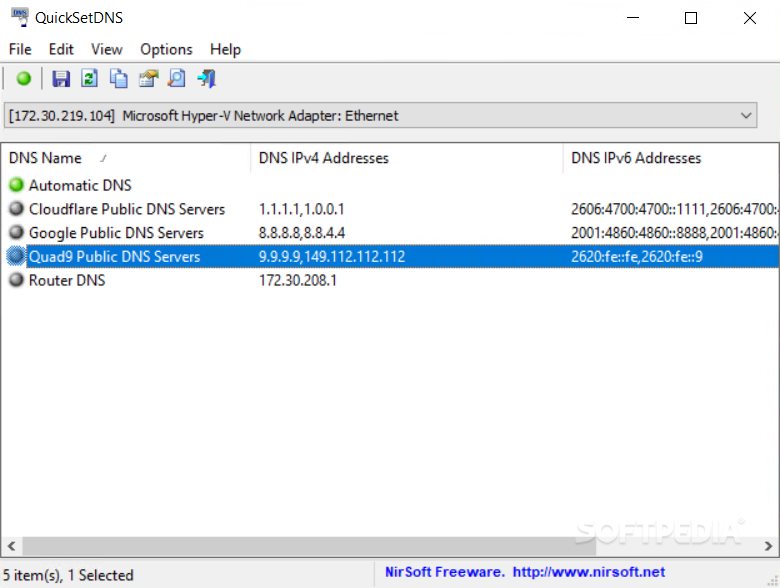The image size is (780, 588).
Task: Click the dot icon beside Quad9 Public DNS Servers
Action: coord(16,256)
